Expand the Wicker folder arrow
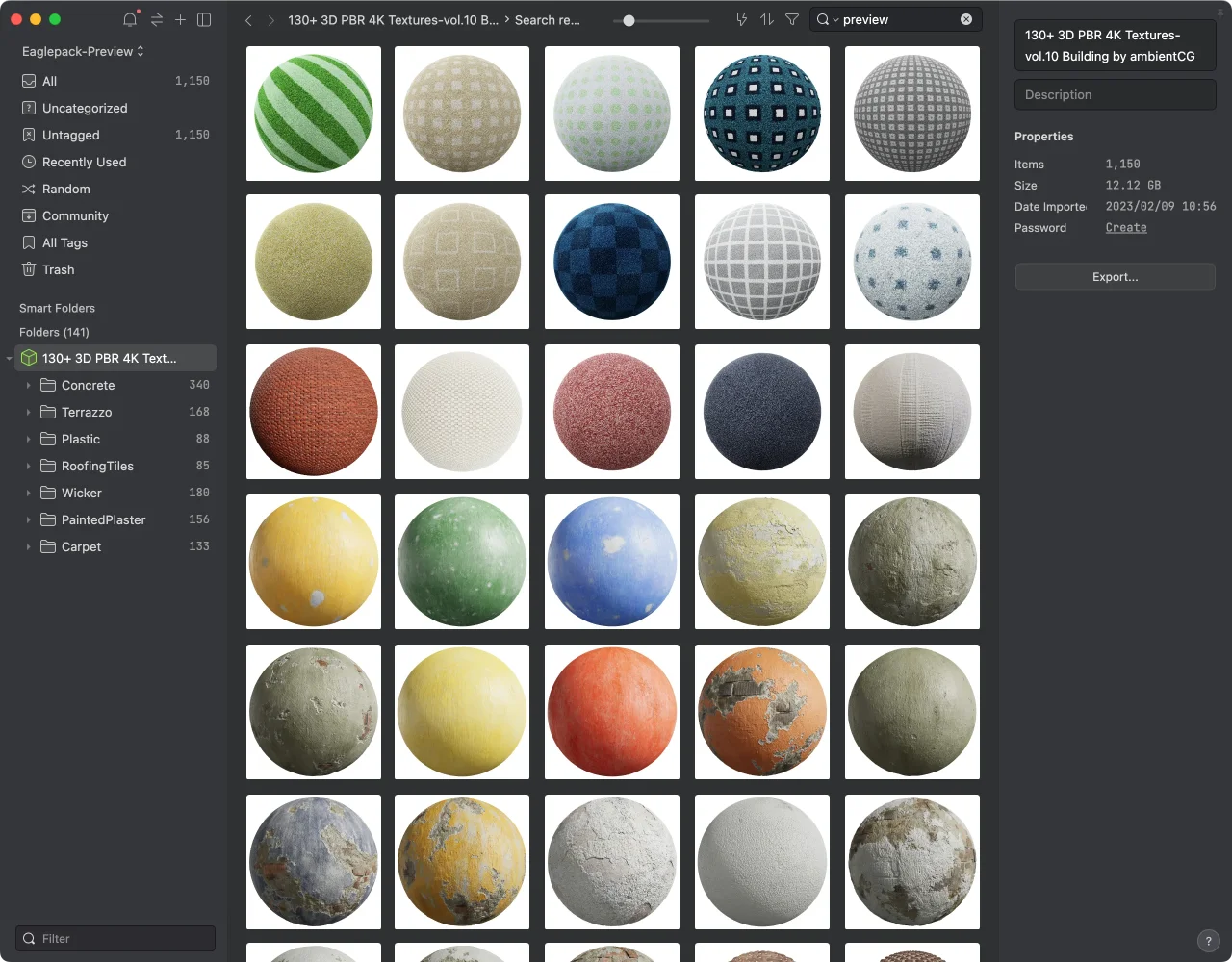The height and width of the screenshot is (962, 1232). 29,493
